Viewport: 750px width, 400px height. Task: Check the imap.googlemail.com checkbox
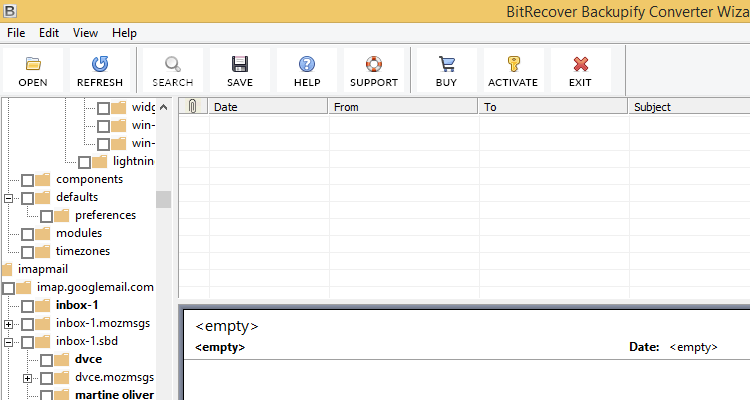click(9, 288)
